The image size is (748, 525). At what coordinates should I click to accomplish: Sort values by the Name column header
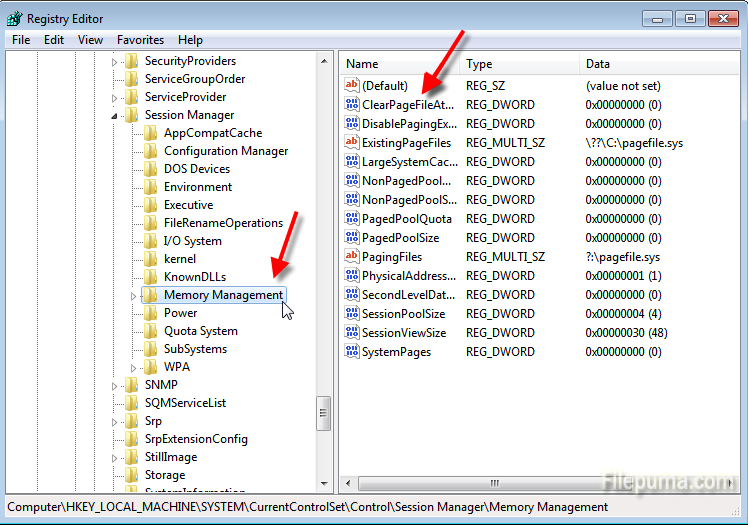pyautogui.click(x=400, y=64)
